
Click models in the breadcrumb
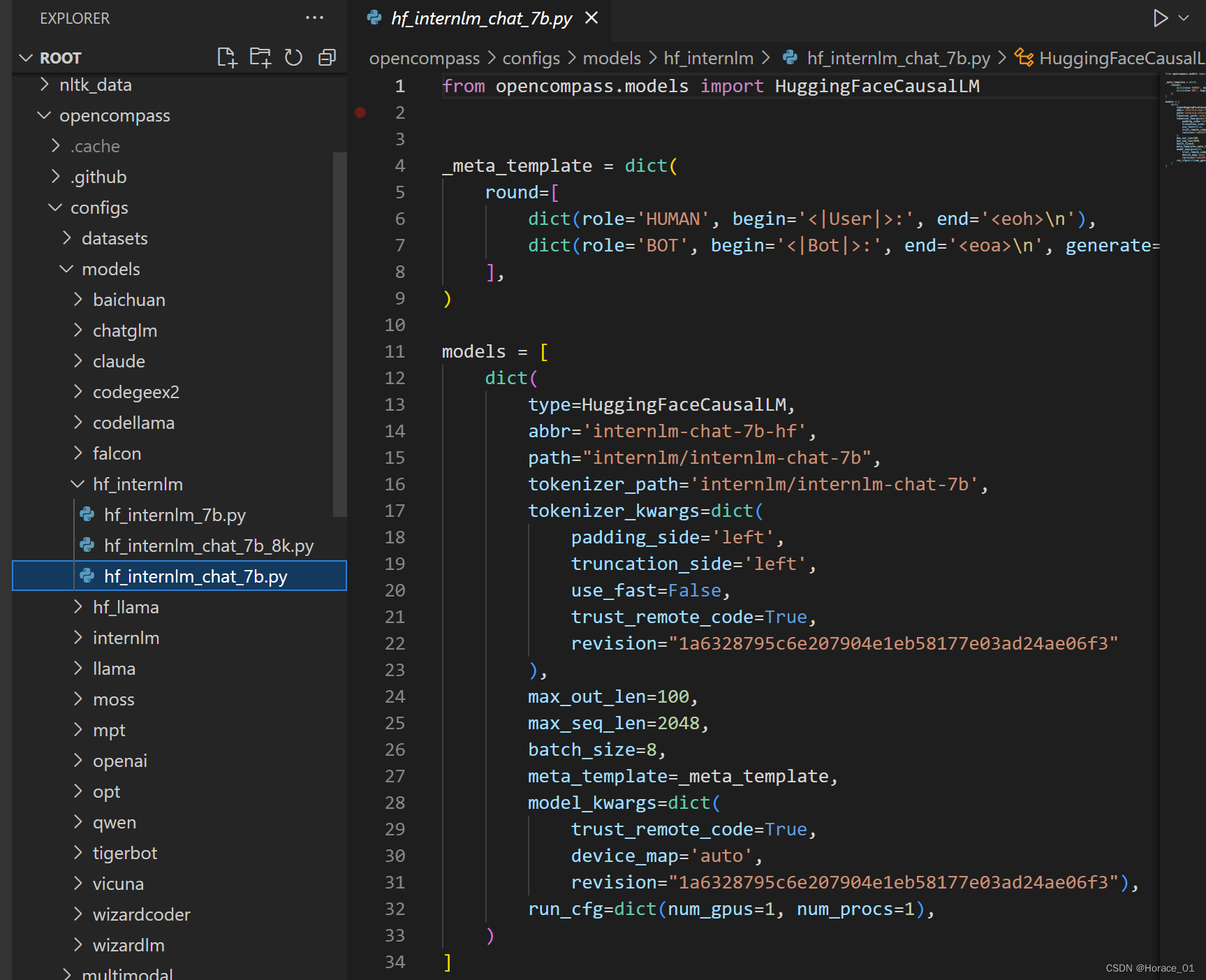click(612, 58)
